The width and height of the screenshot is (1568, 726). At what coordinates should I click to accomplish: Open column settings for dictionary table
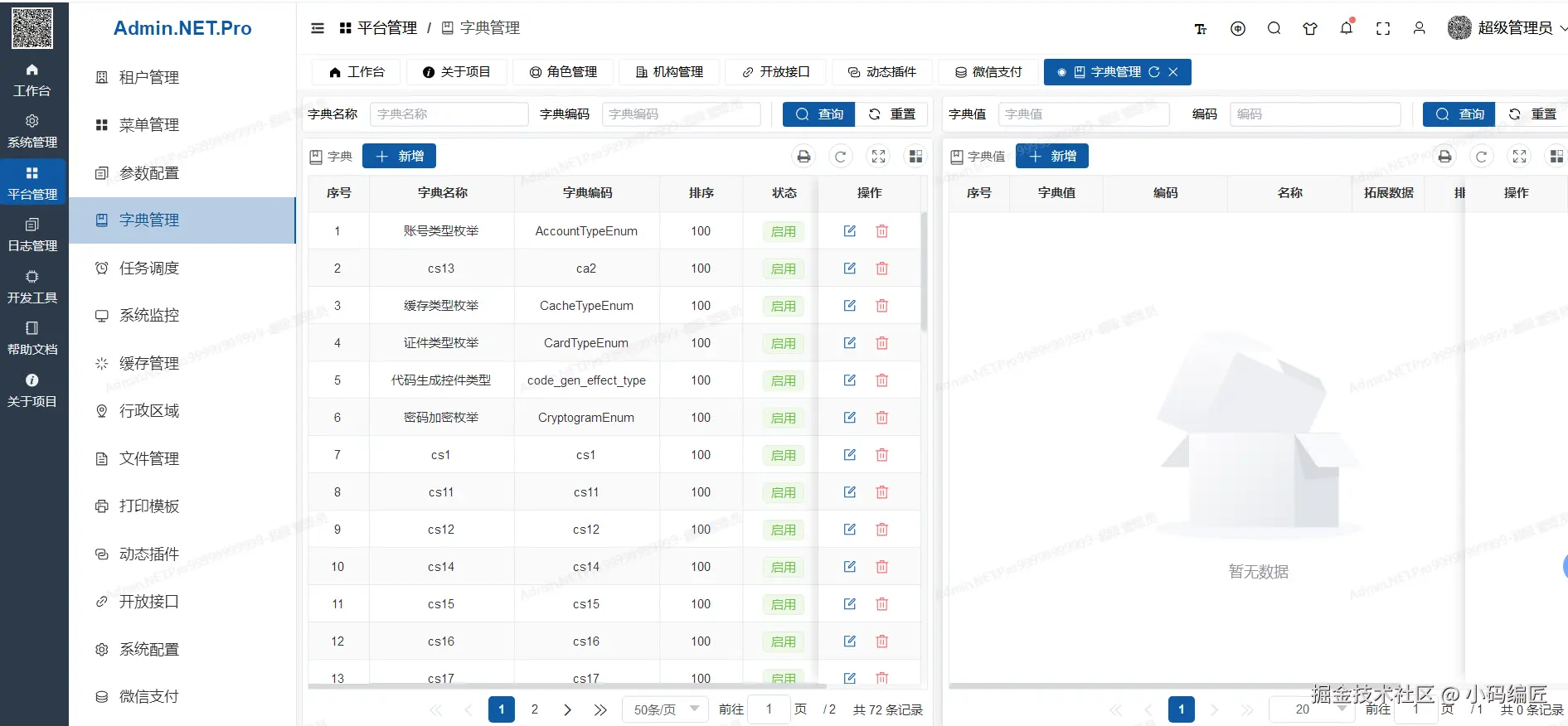(x=915, y=157)
